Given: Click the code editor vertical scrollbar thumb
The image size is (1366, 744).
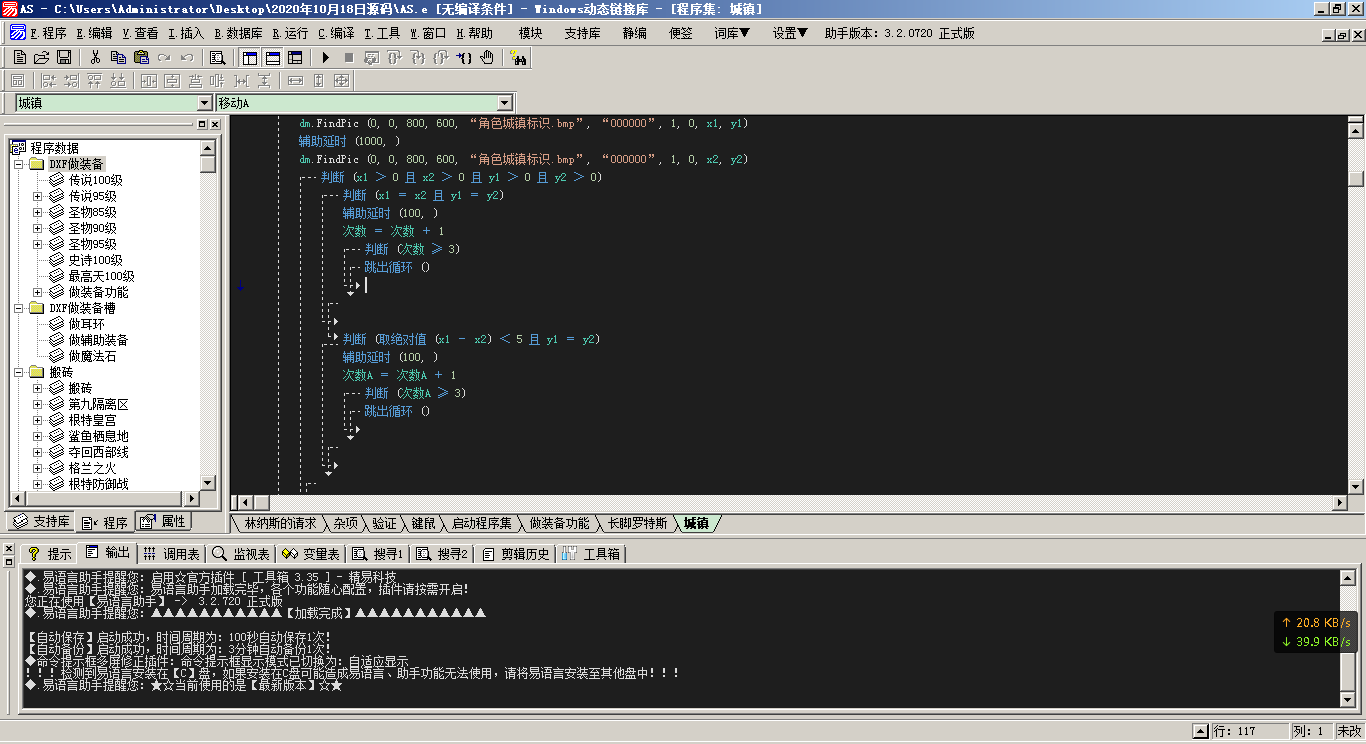Looking at the screenshot, I should click(x=1356, y=179).
